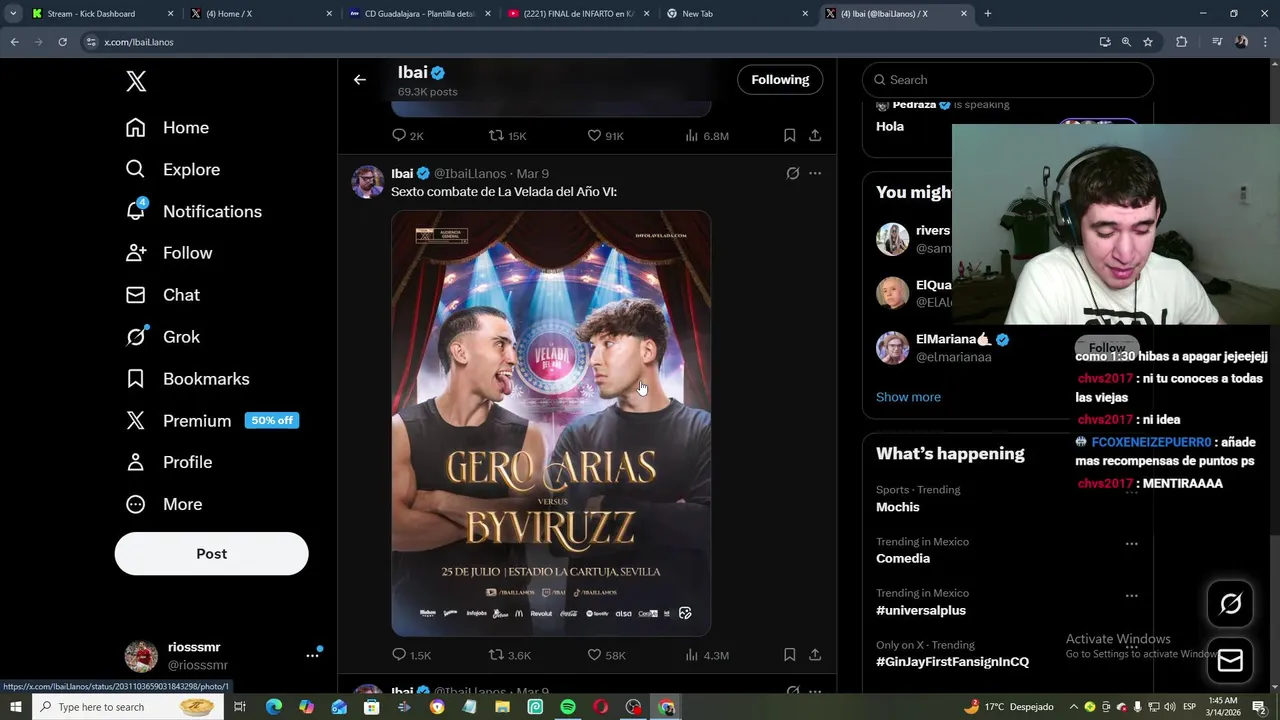Switch to Stream - Kick Dashboard tab
This screenshot has height=720, width=1280.
click(103, 14)
